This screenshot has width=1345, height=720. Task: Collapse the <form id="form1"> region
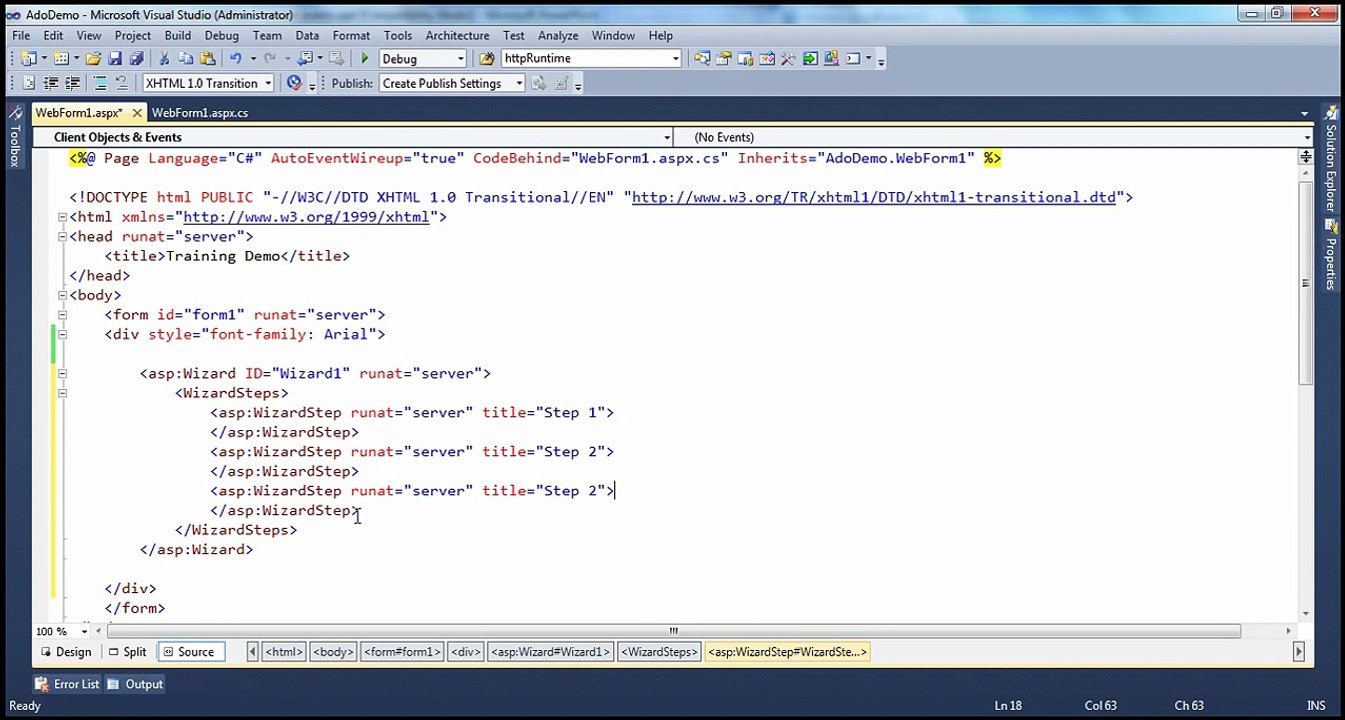click(x=62, y=315)
